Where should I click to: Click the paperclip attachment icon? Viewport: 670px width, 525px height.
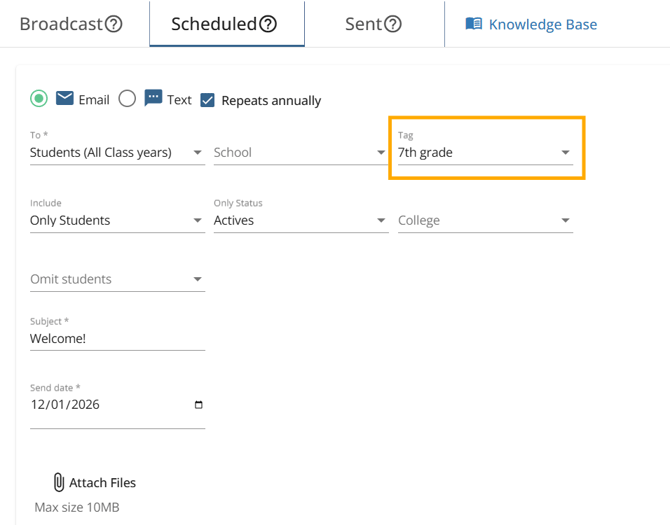click(x=58, y=482)
